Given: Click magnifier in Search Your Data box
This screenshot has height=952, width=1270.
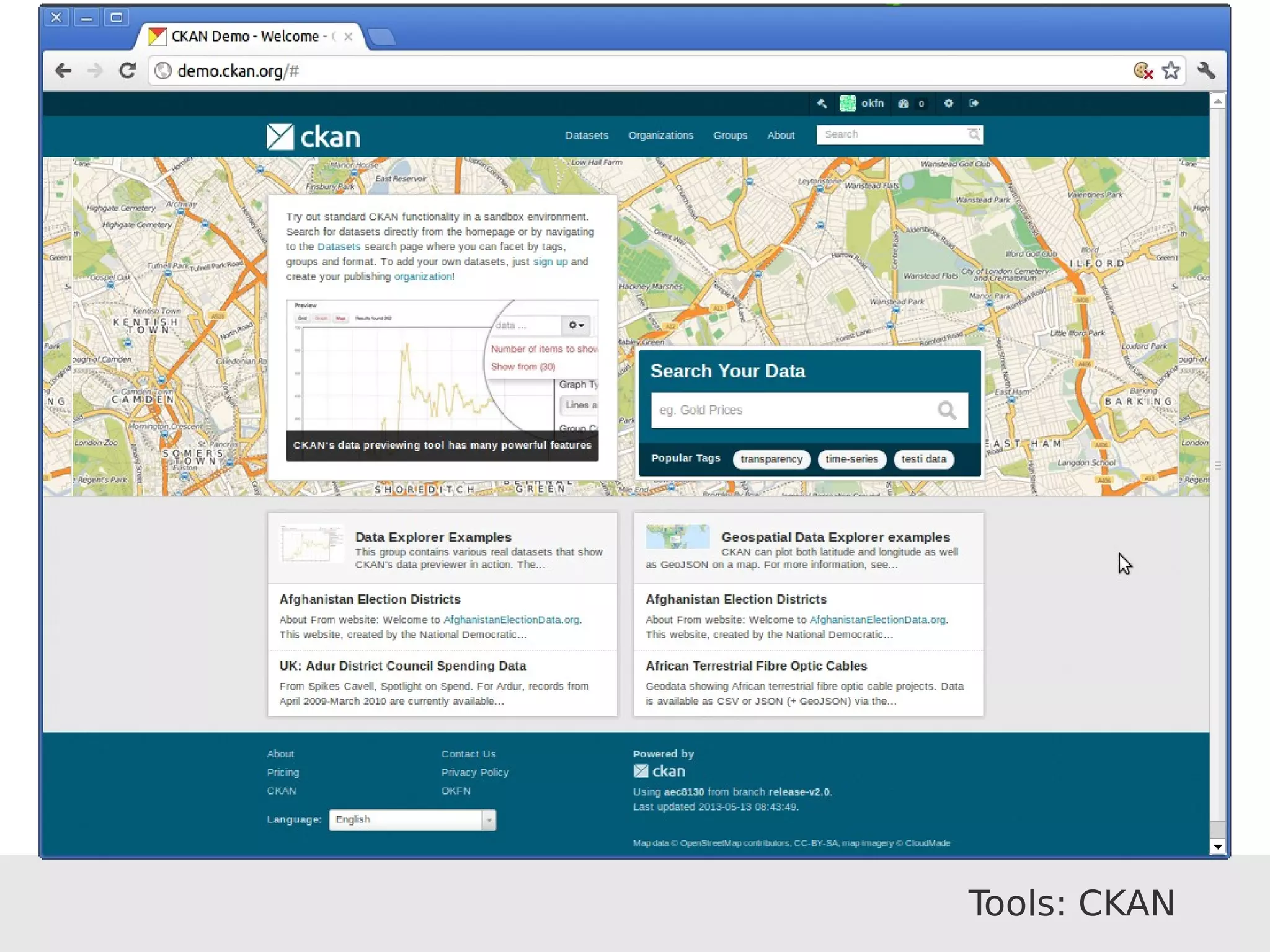Looking at the screenshot, I should point(946,410).
